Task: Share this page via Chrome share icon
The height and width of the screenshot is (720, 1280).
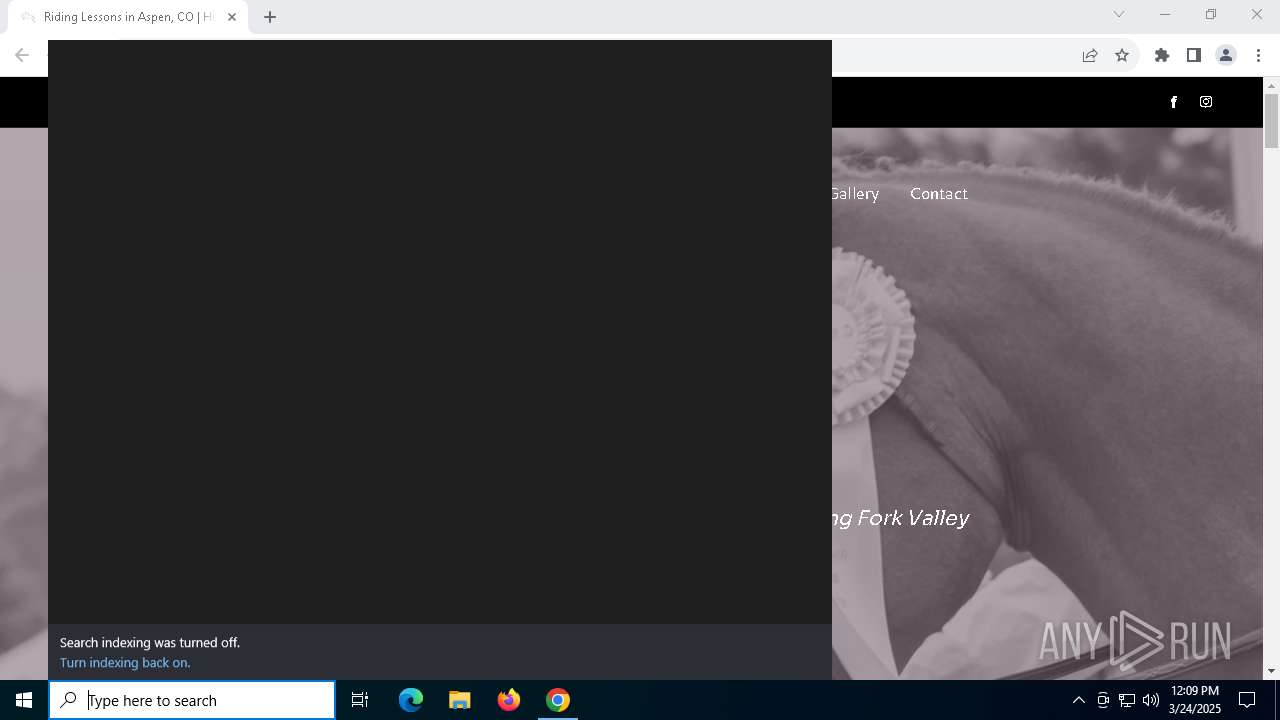Action: pos(1090,56)
